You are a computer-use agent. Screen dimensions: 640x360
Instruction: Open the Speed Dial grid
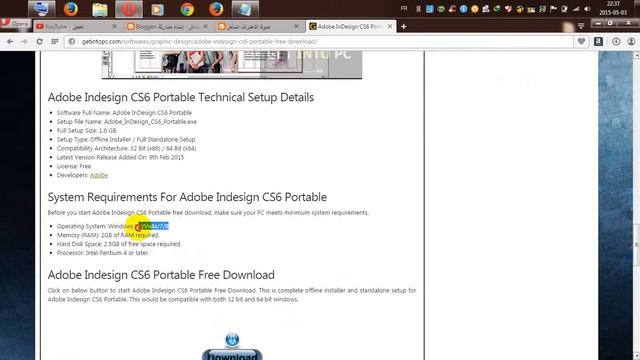[x=55, y=42]
